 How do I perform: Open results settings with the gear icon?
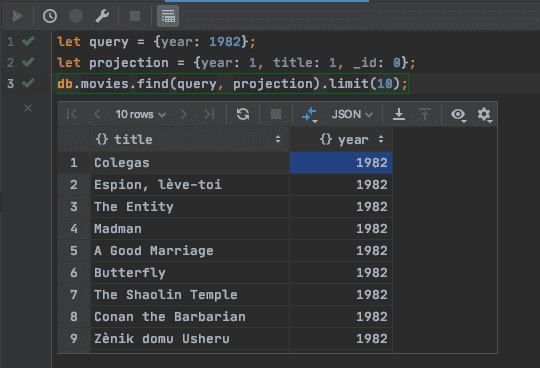[484, 114]
